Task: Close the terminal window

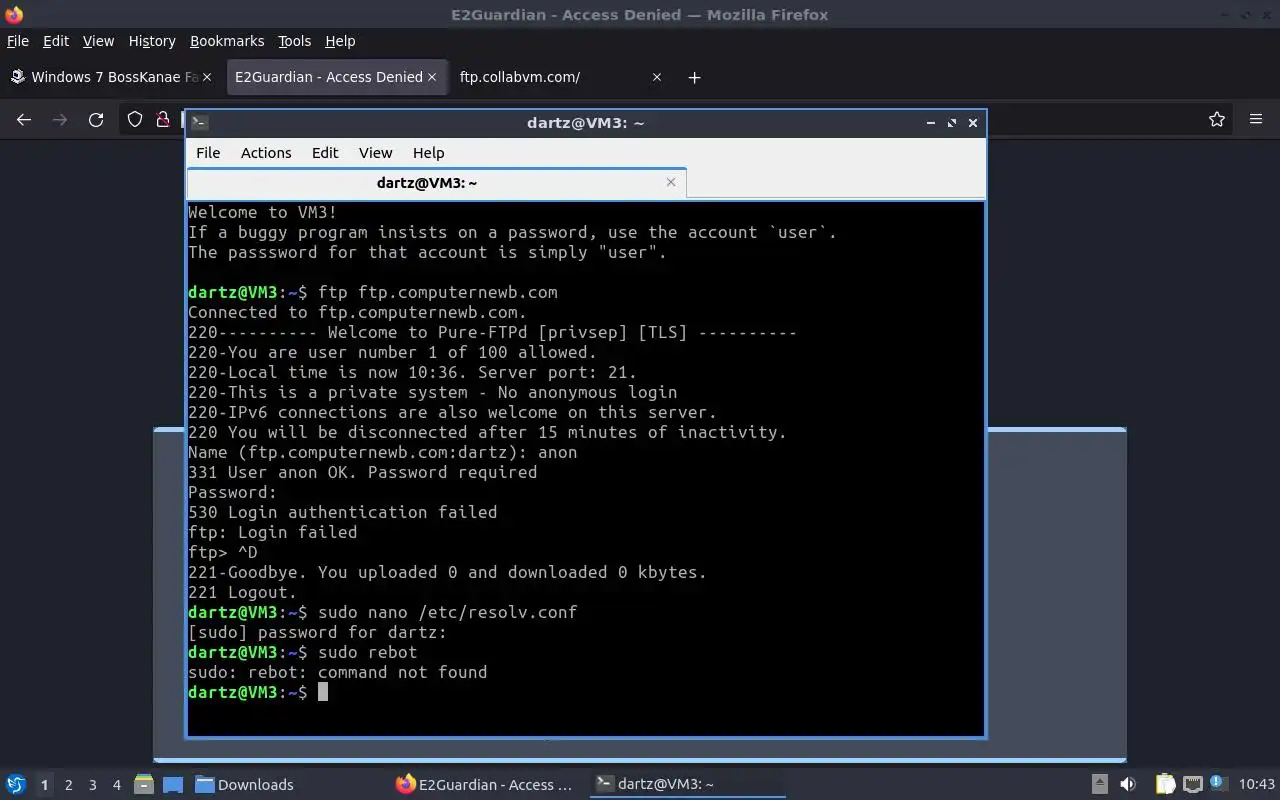Action: click(x=972, y=123)
